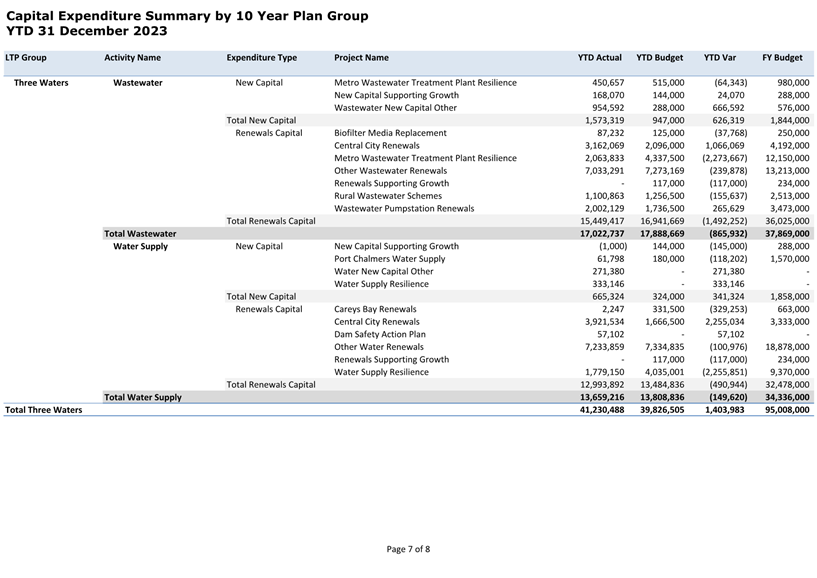Click the YTD Var value 265,629
This screenshot has width=817, height=578.
coord(728,208)
